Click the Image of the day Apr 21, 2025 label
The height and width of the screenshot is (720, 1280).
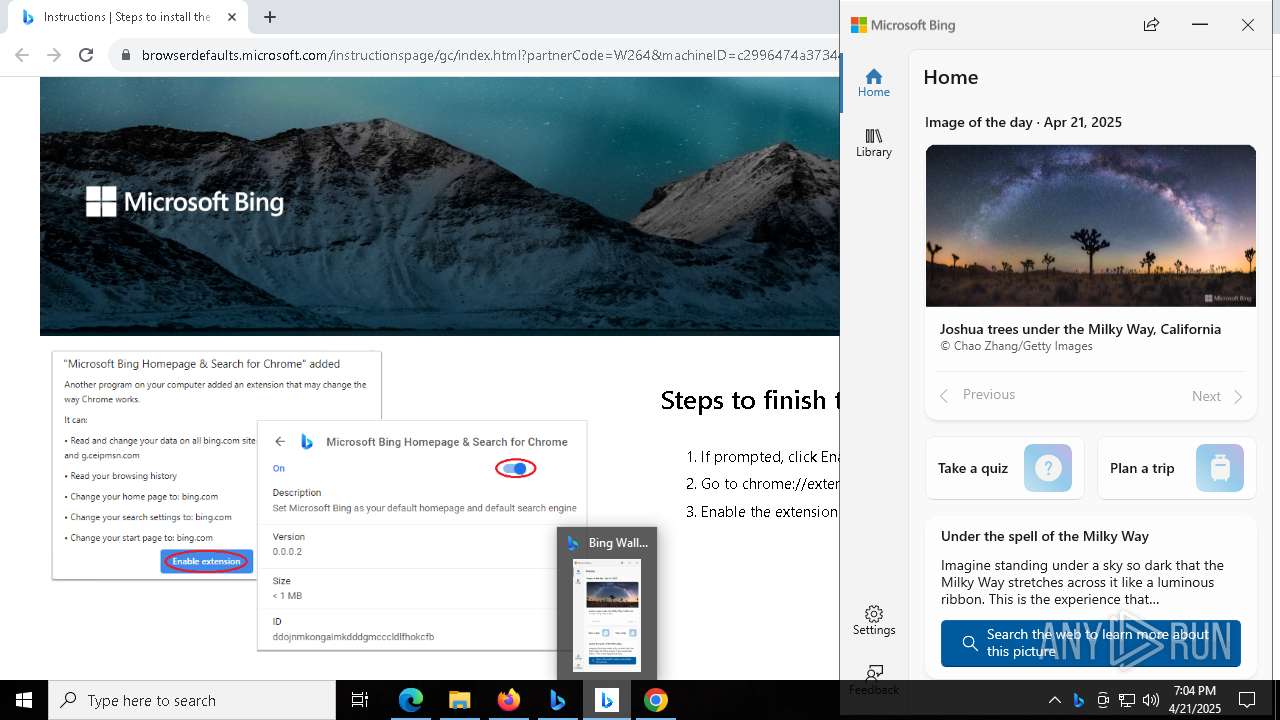(x=1023, y=122)
